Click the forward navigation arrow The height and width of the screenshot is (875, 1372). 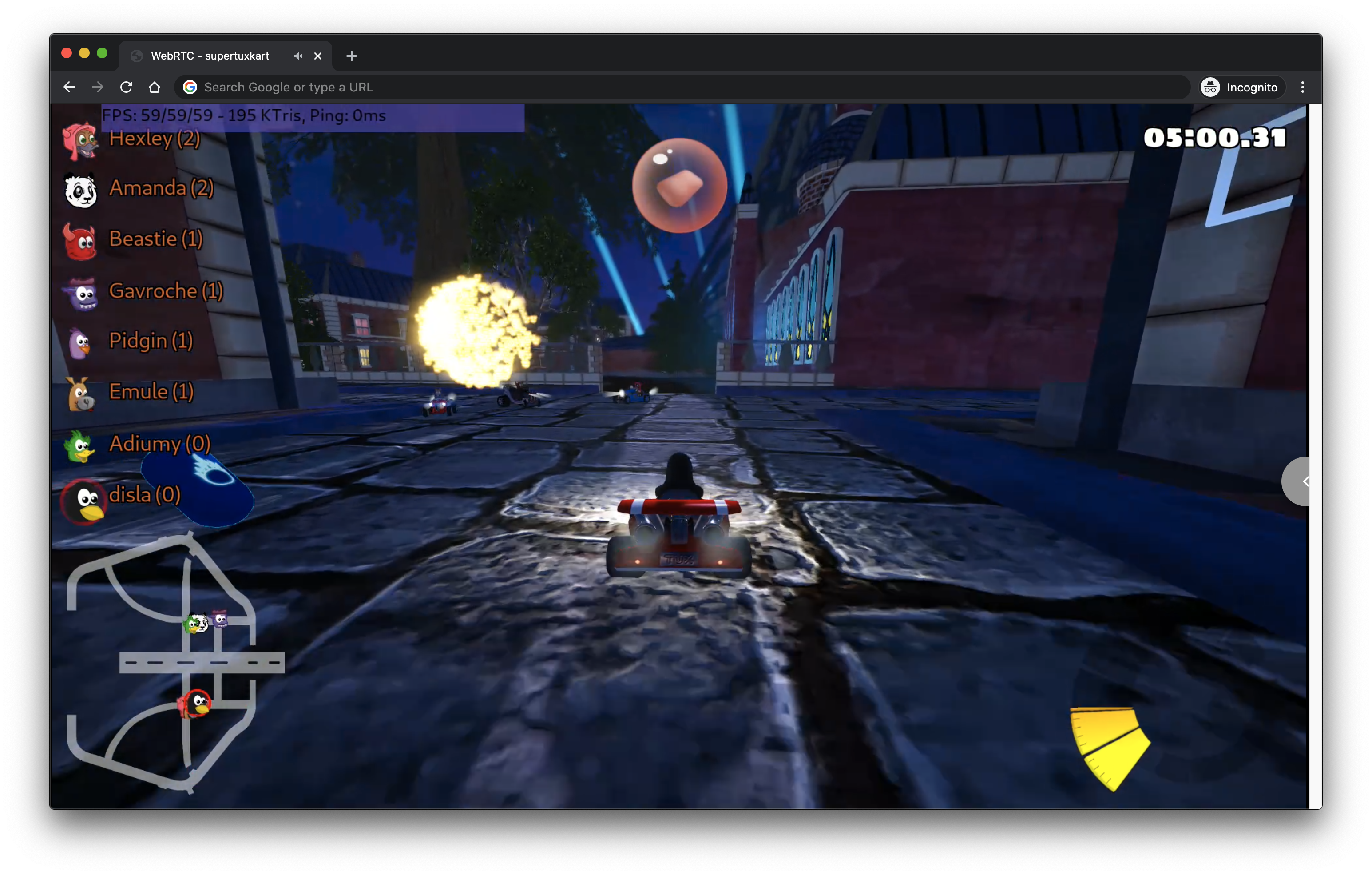point(97,87)
